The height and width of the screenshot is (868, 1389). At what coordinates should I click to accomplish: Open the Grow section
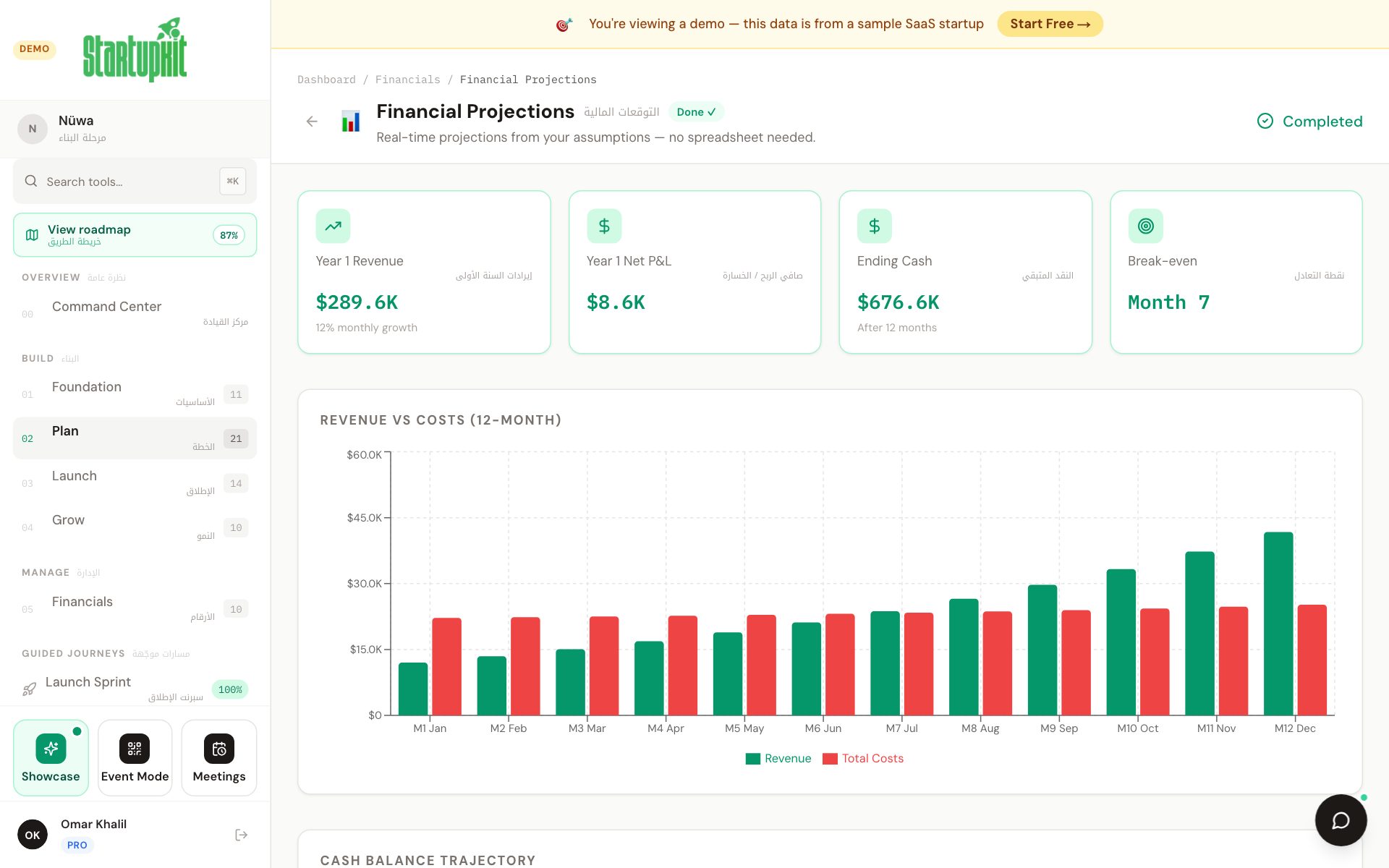(x=135, y=527)
